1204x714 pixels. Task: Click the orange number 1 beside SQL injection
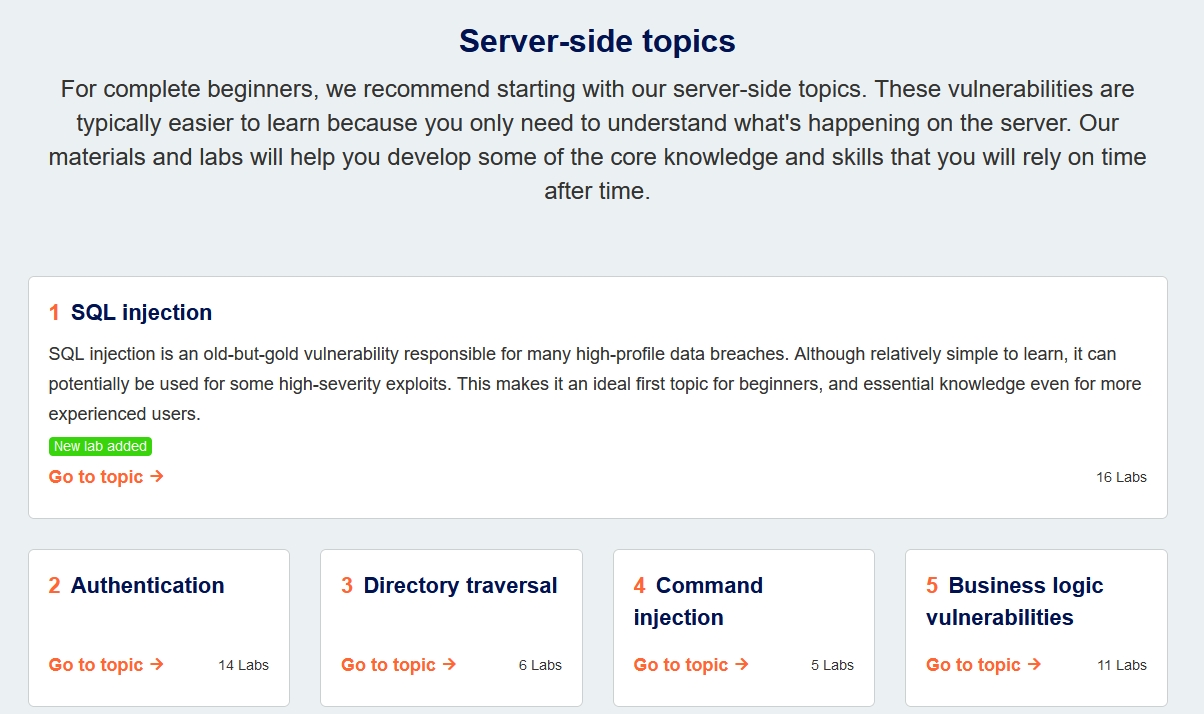(54, 313)
